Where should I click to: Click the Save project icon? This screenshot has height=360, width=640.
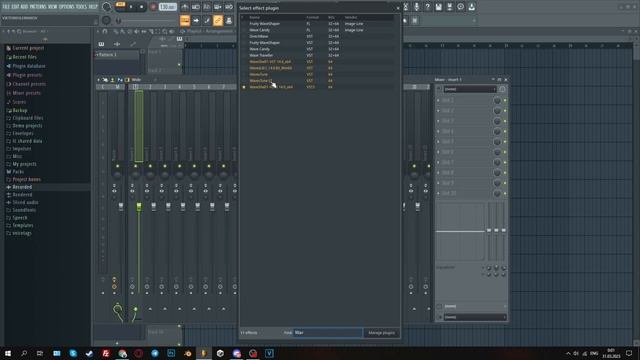point(438,7)
